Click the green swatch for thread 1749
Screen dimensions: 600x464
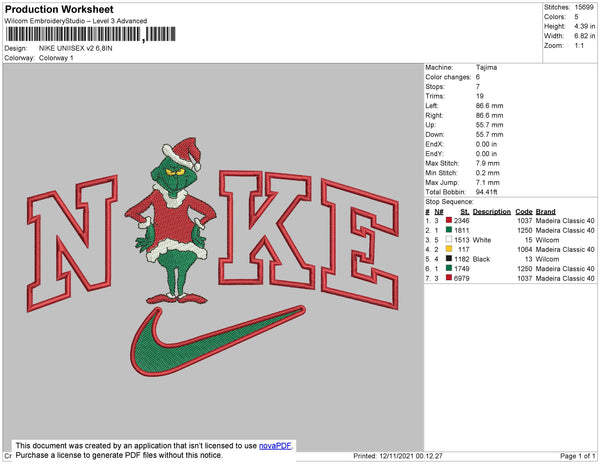[x=448, y=268]
